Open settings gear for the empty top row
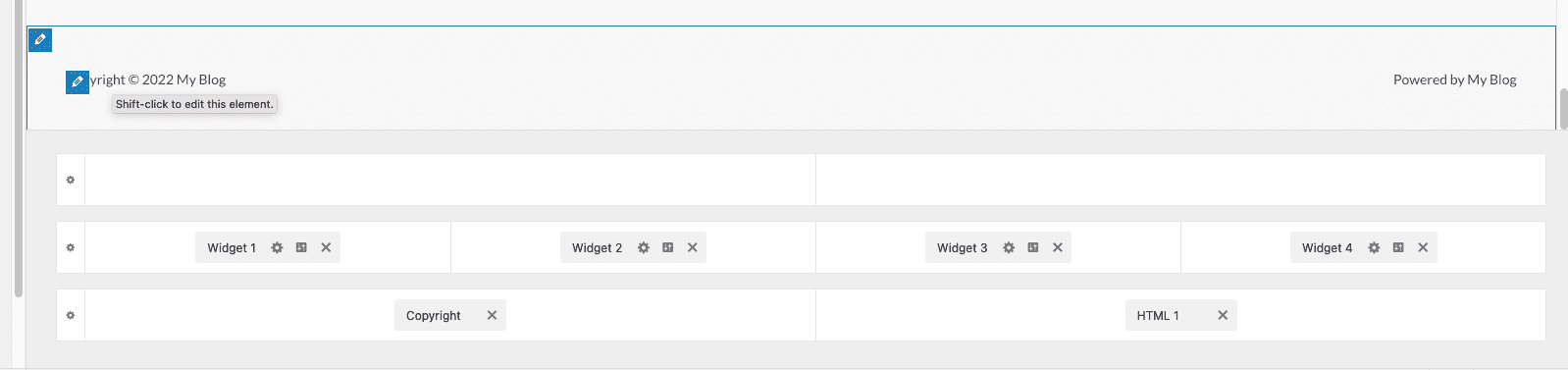The width and height of the screenshot is (1568, 370). pyautogui.click(x=71, y=180)
